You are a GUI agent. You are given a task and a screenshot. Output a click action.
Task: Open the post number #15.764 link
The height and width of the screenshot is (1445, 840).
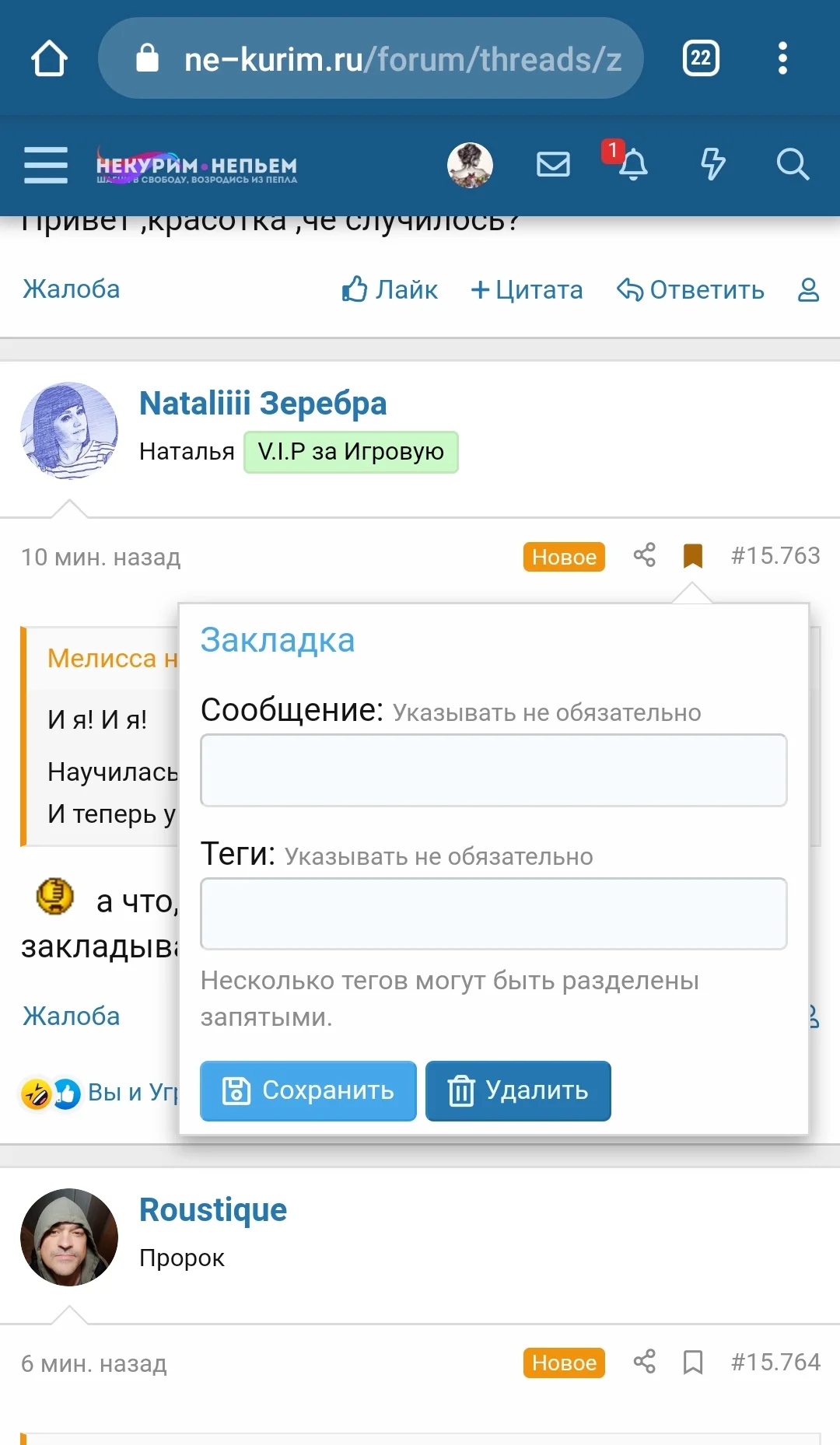pyautogui.click(x=775, y=1362)
